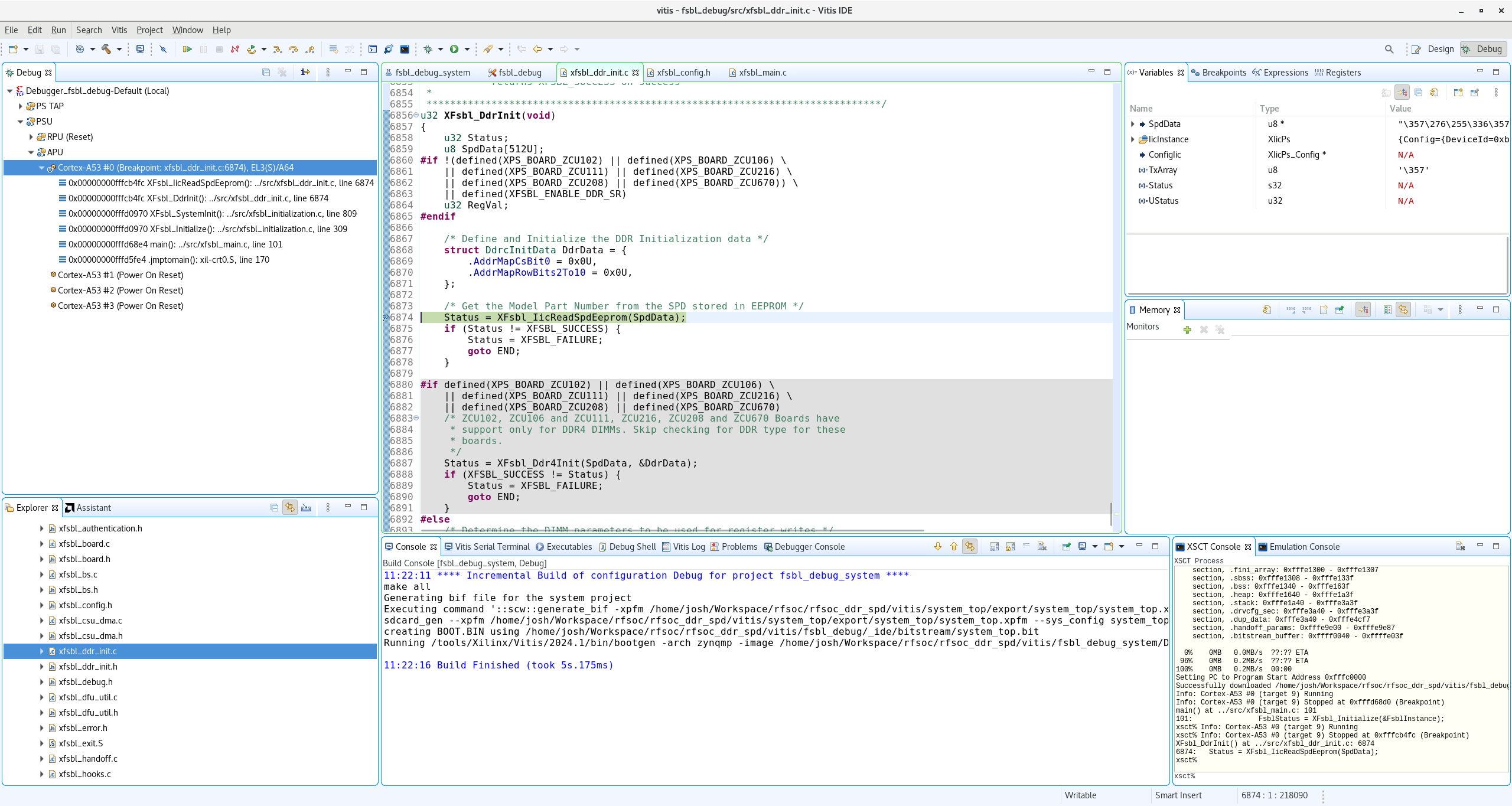Toggle Skip All Breakpoints
The image size is (1512, 806).
point(164,50)
